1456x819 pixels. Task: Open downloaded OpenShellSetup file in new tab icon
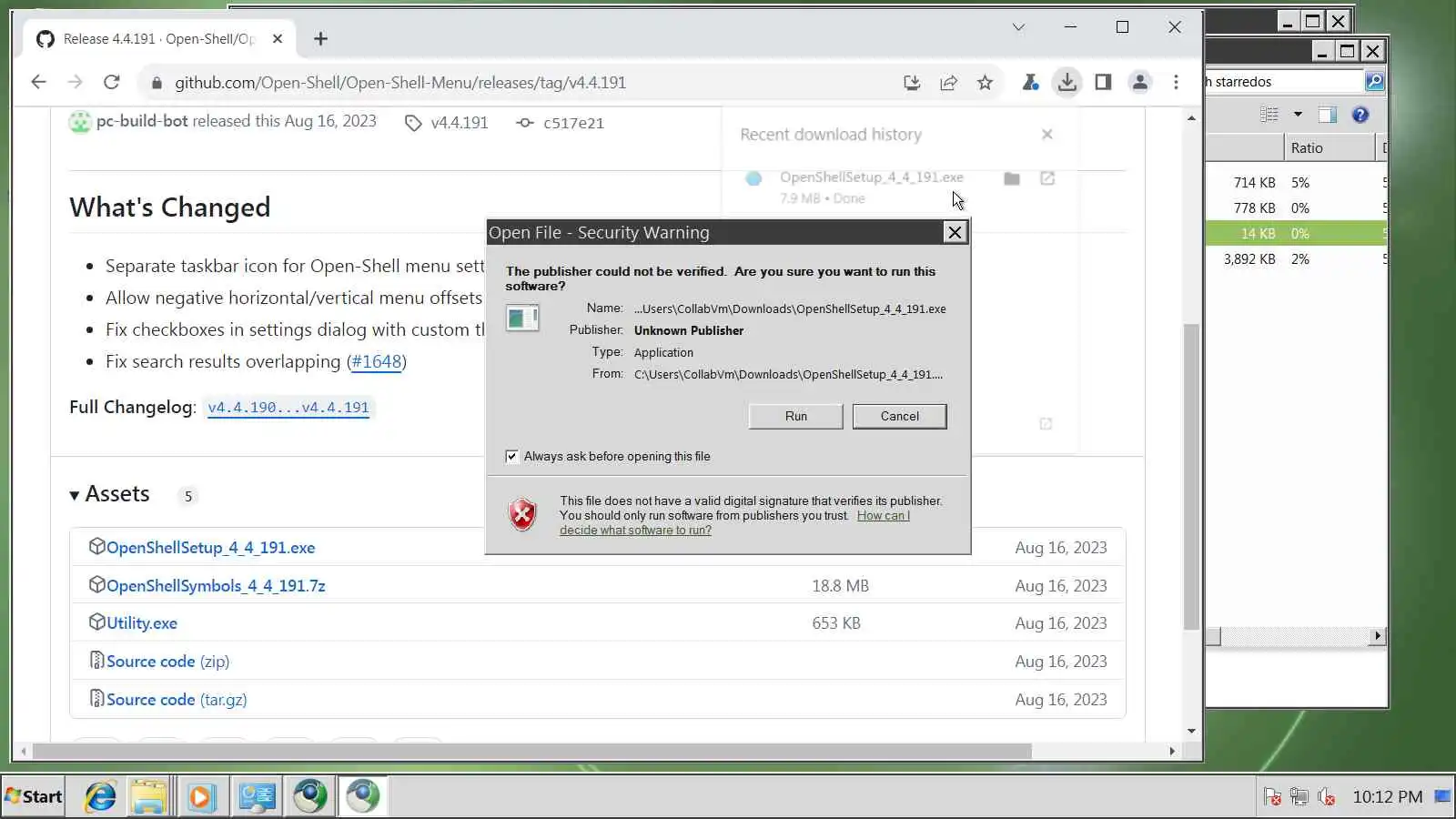click(x=1047, y=178)
